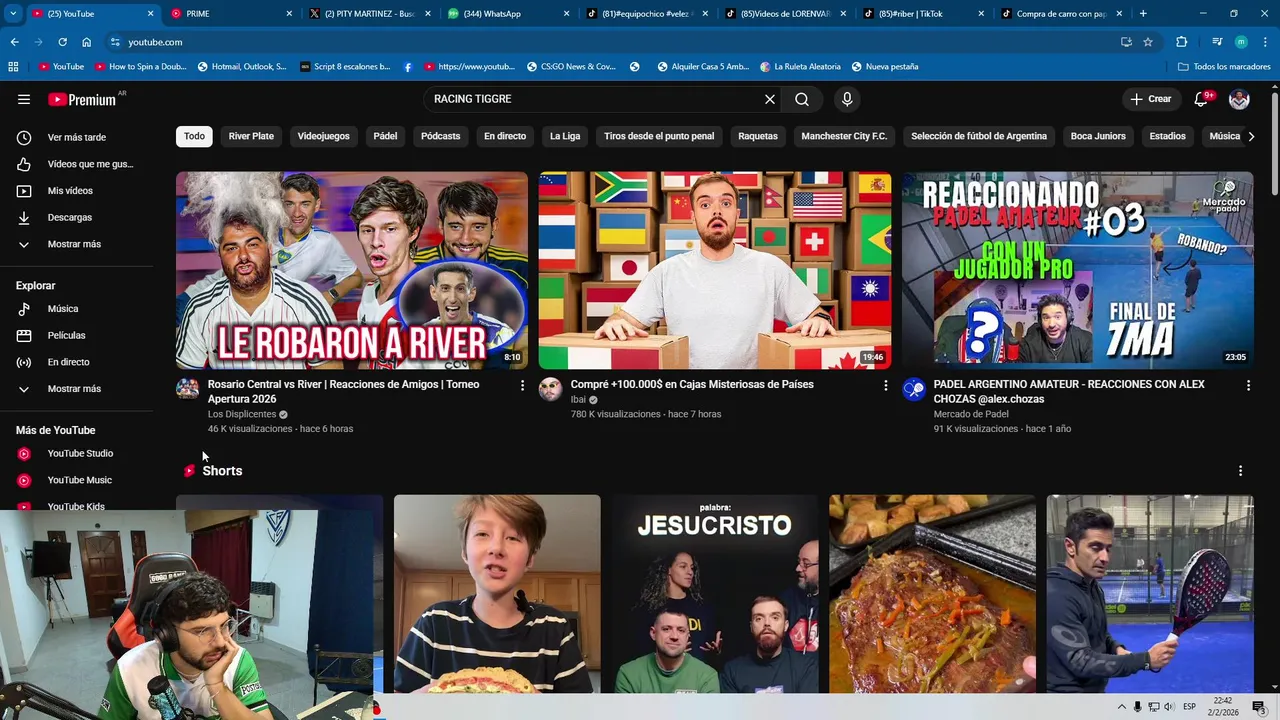
Task: Open browser extensions puzzle icon
Action: (x=1181, y=42)
